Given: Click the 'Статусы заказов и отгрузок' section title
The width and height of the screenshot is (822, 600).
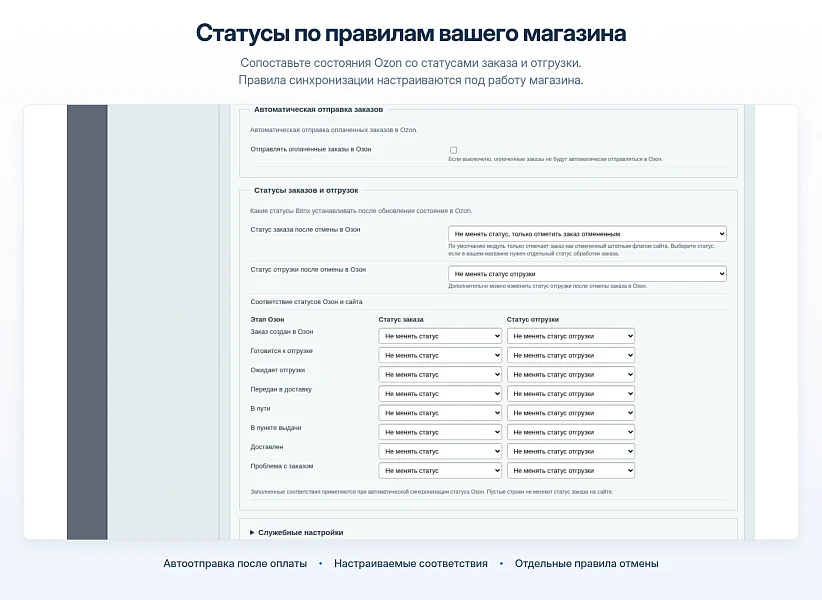Looking at the screenshot, I should click(306, 190).
